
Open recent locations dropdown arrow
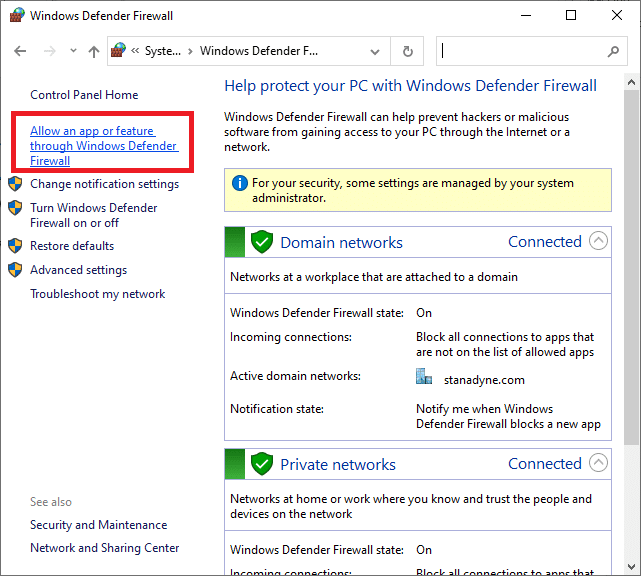[73, 51]
